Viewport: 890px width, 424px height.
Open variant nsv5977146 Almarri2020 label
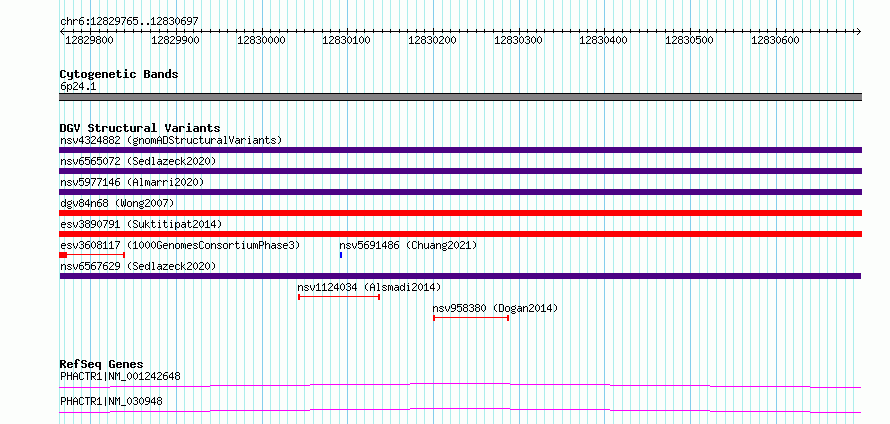(132, 182)
